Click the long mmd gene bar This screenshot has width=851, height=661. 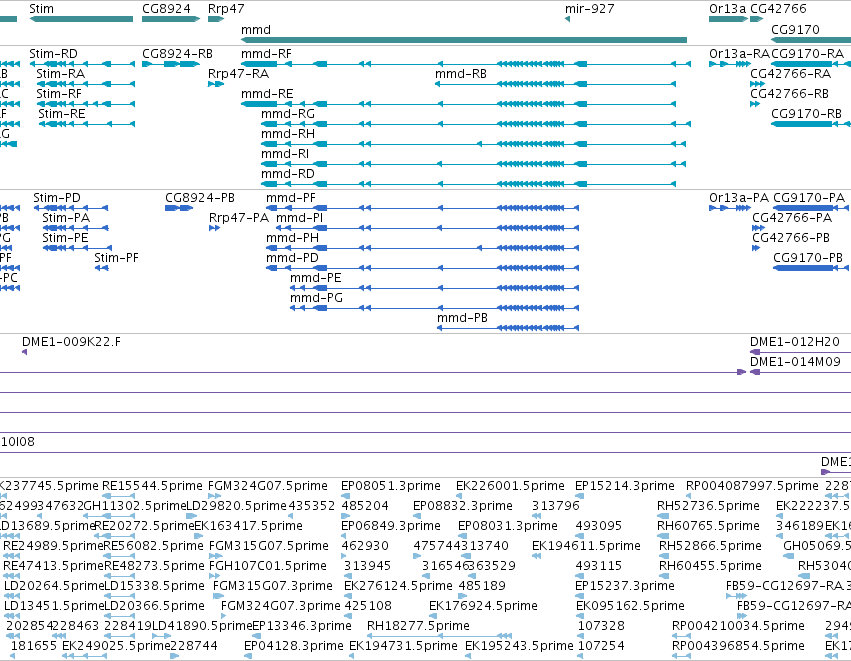[464, 40]
